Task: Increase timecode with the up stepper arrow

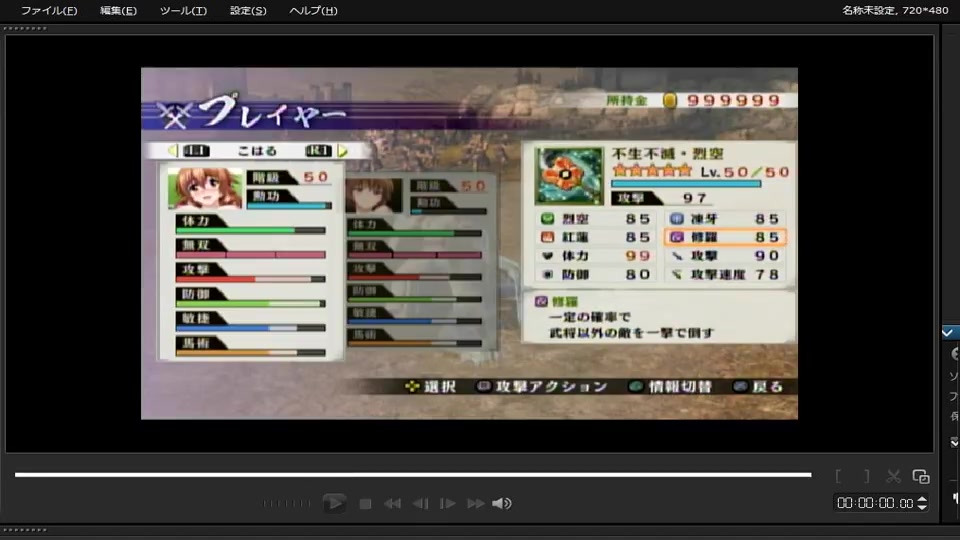Action: (922, 500)
